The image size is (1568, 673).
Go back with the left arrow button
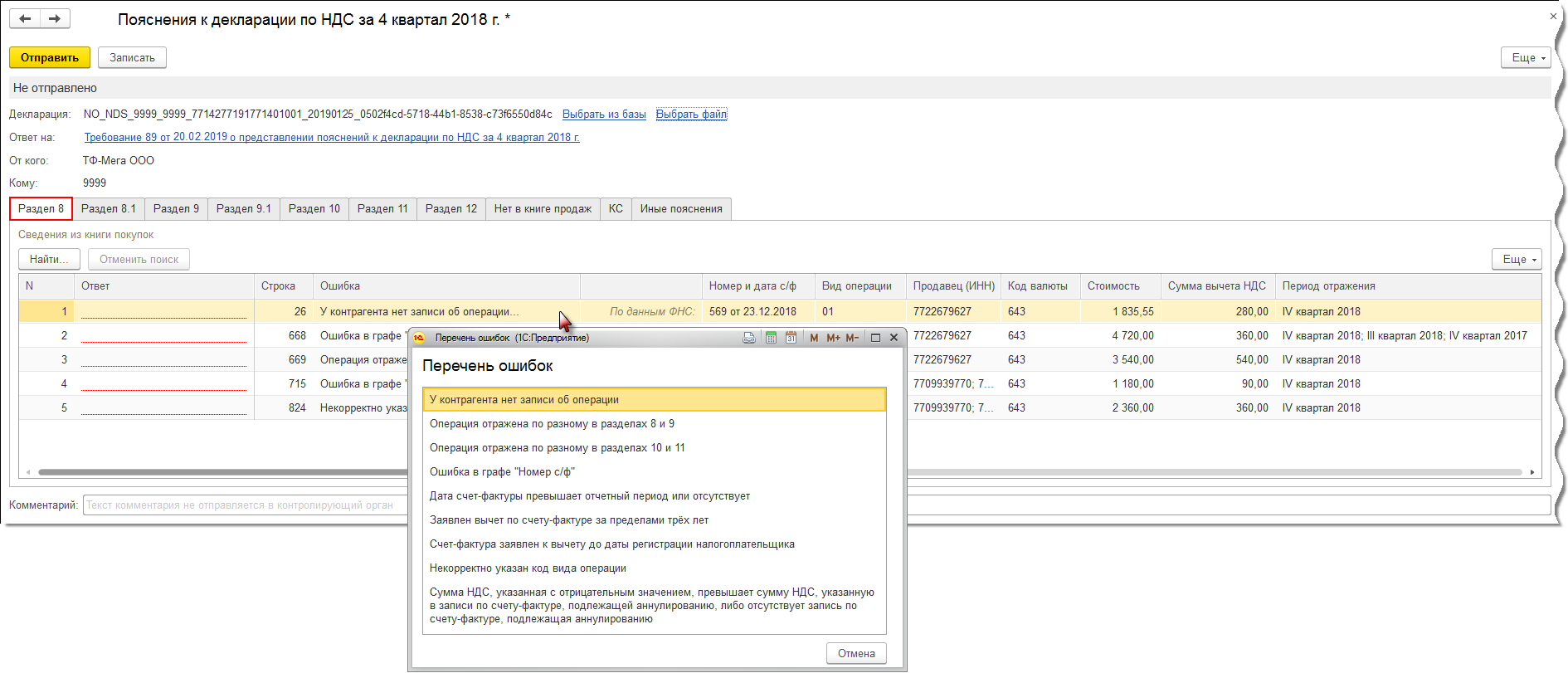pos(25,18)
